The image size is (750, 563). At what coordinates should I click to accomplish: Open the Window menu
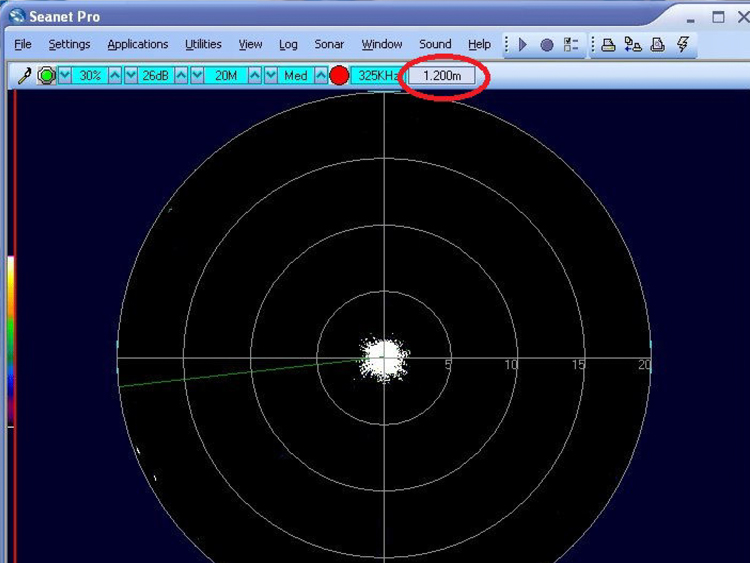pyautogui.click(x=382, y=44)
